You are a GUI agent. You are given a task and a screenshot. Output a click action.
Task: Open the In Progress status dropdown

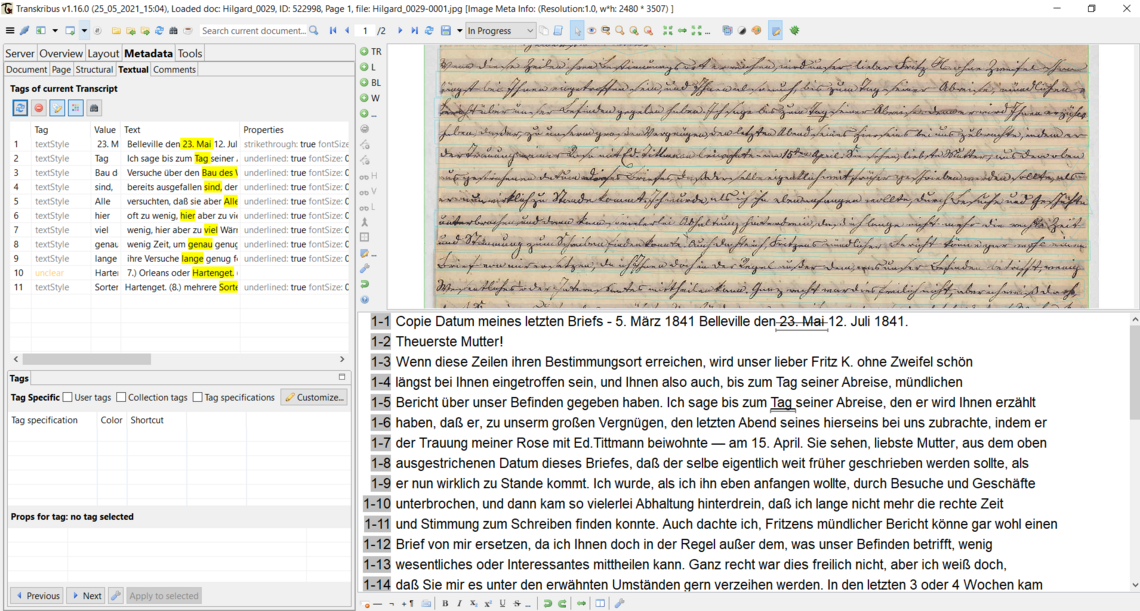click(500, 31)
